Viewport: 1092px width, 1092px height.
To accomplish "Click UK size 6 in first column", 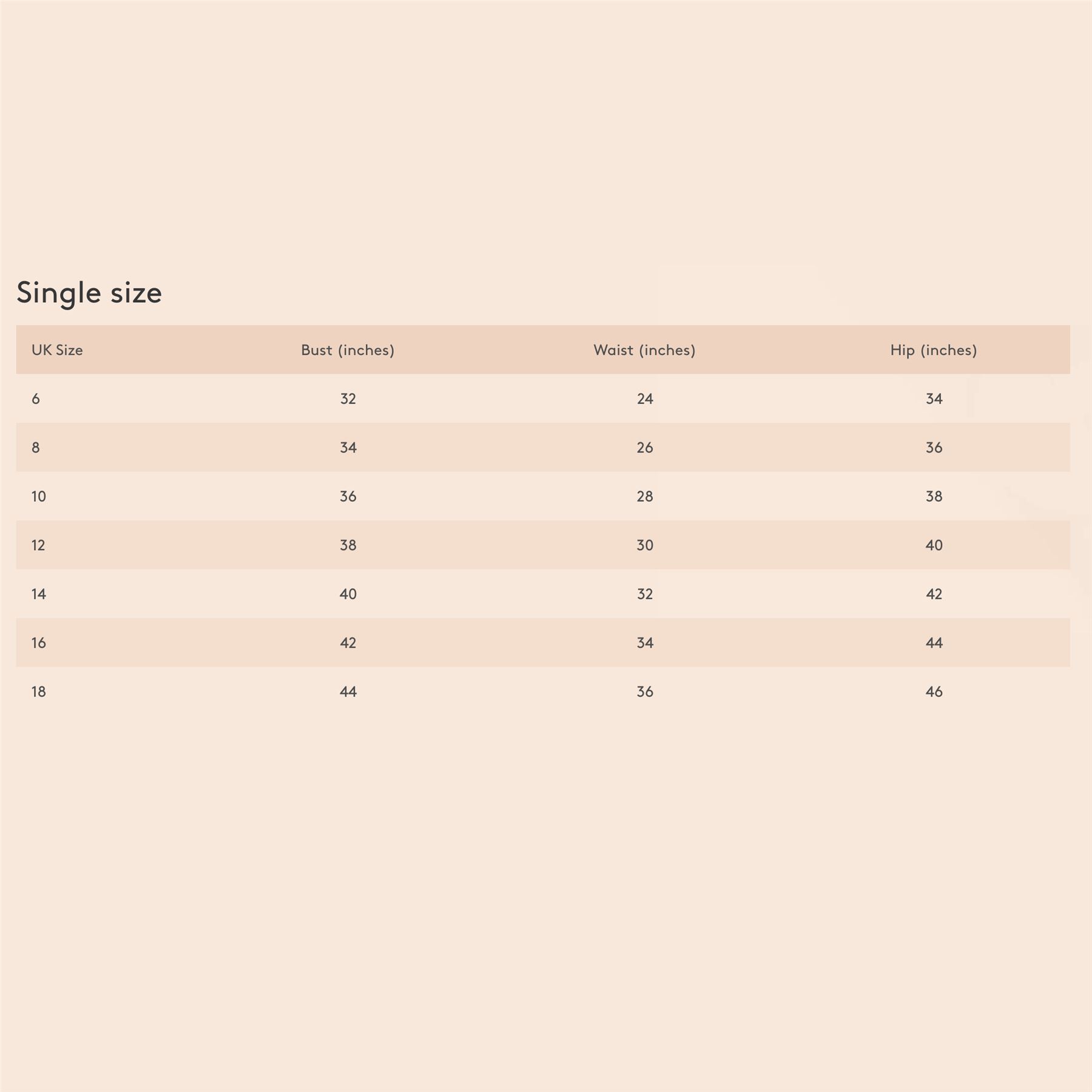I will tap(36, 399).
